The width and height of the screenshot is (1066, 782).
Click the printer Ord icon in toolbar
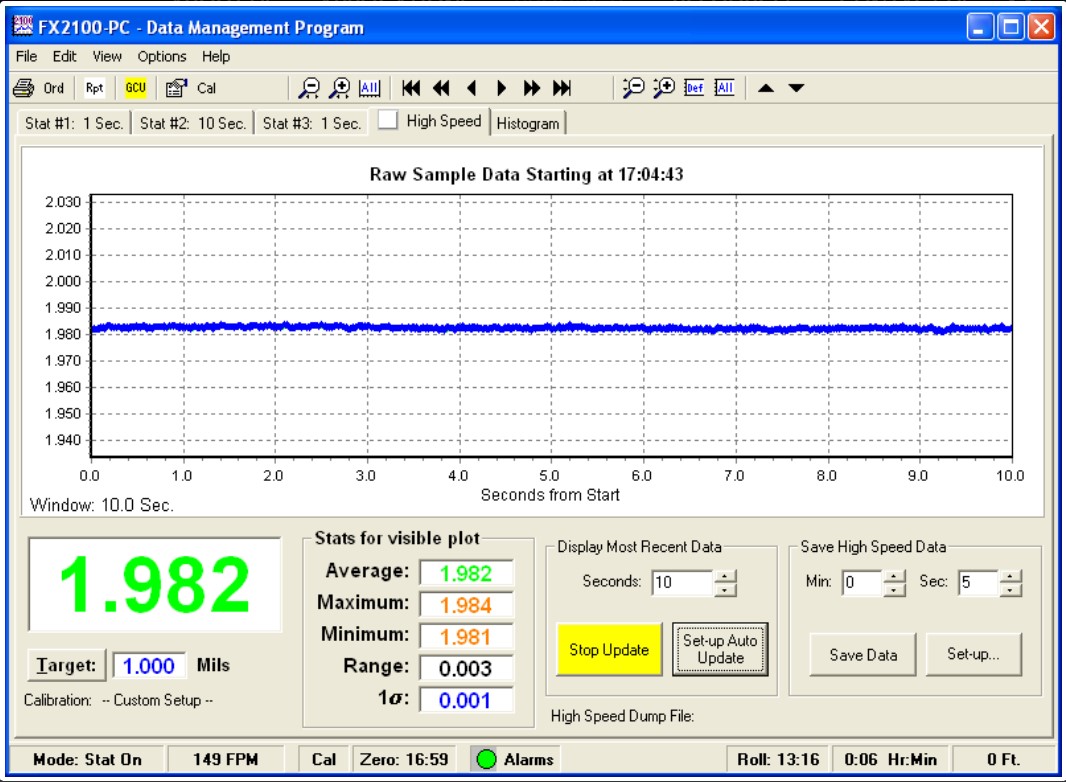click(24, 88)
